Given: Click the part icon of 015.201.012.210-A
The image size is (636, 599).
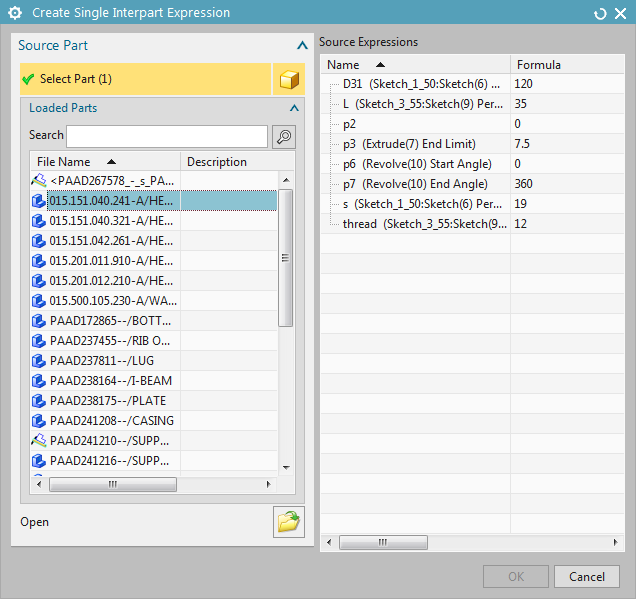Looking at the screenshot, I should [39, 281].
